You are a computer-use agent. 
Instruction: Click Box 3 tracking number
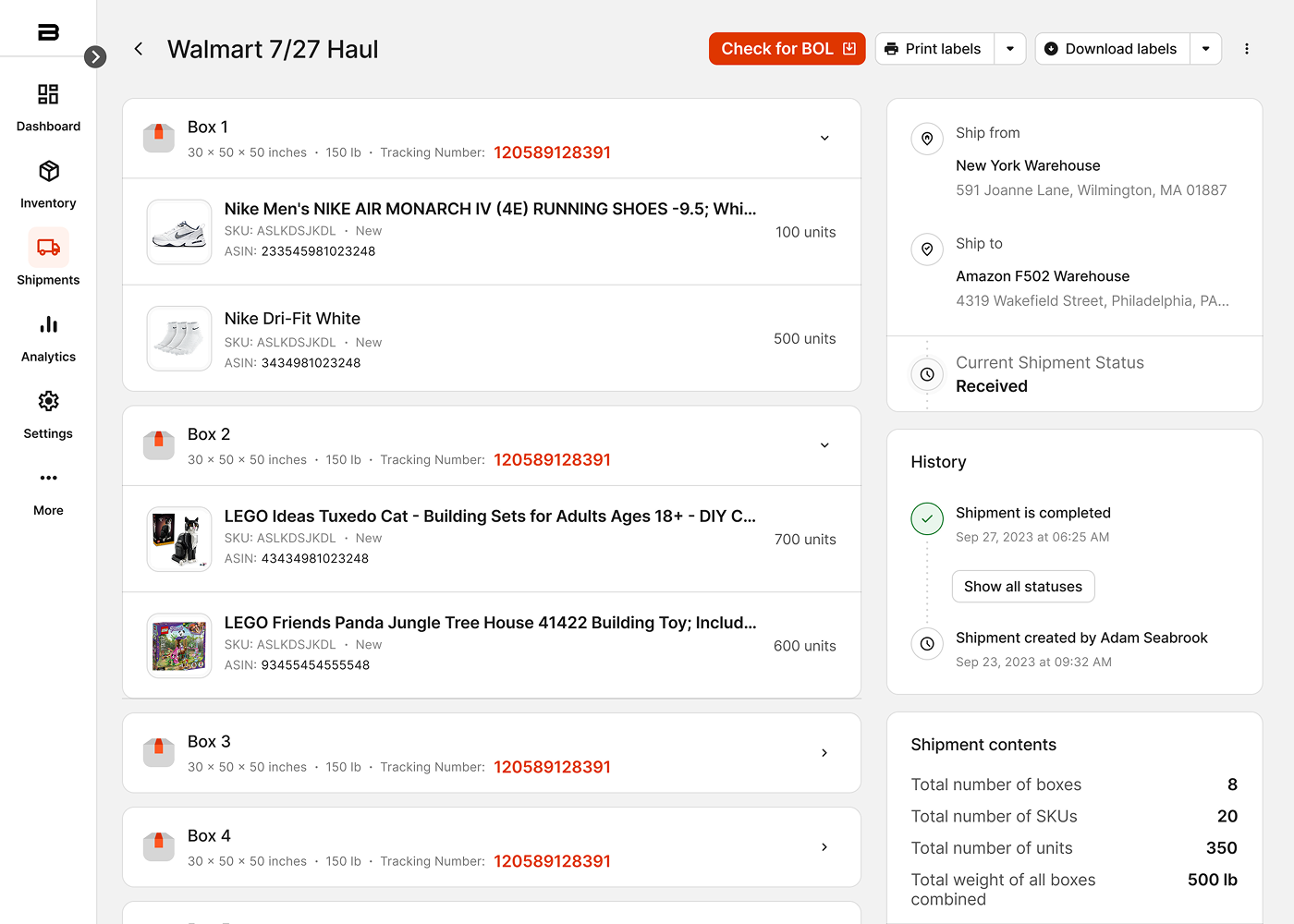point(552,767)
